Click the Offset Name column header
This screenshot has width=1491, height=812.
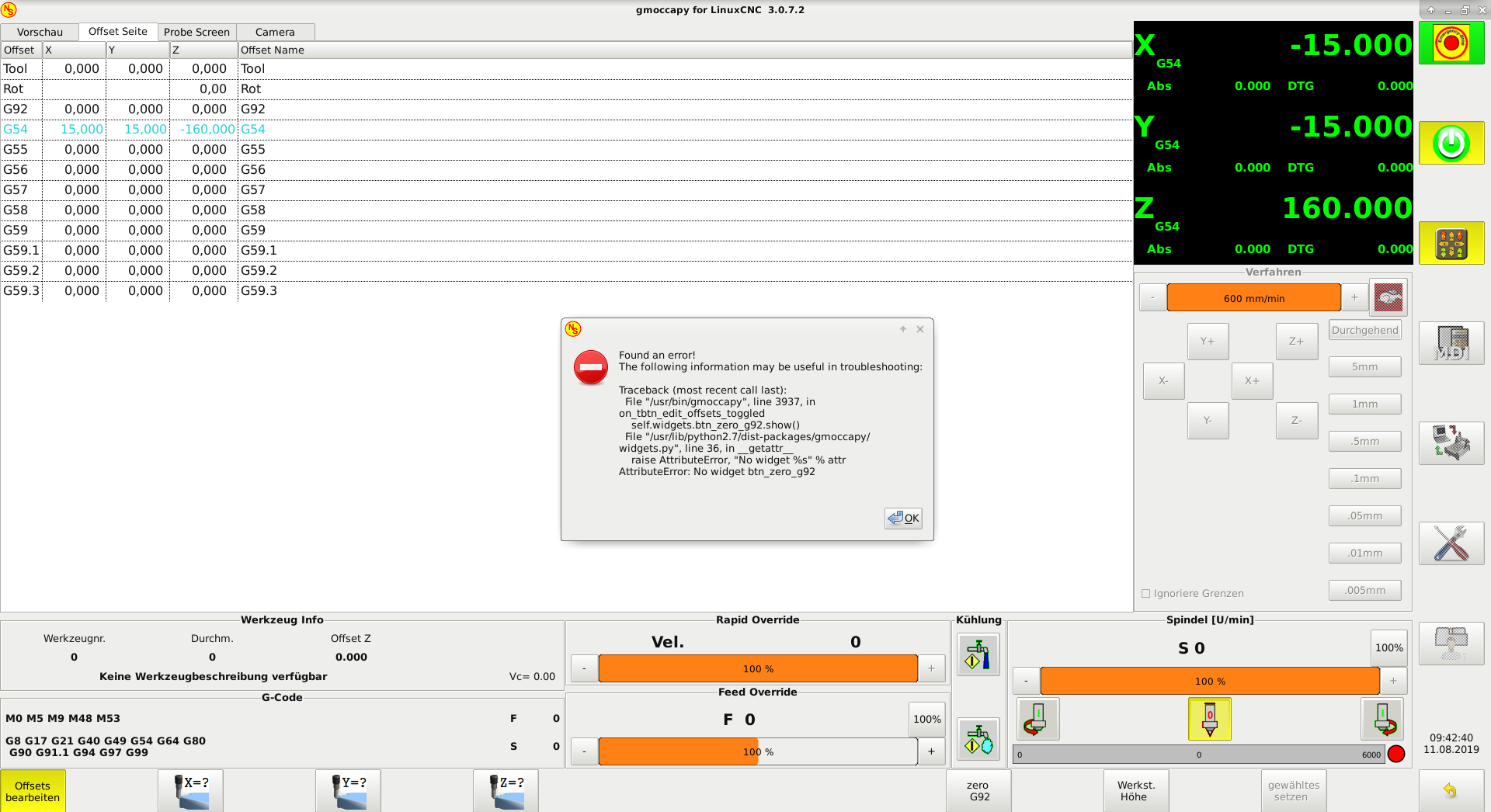click(684, 50)
